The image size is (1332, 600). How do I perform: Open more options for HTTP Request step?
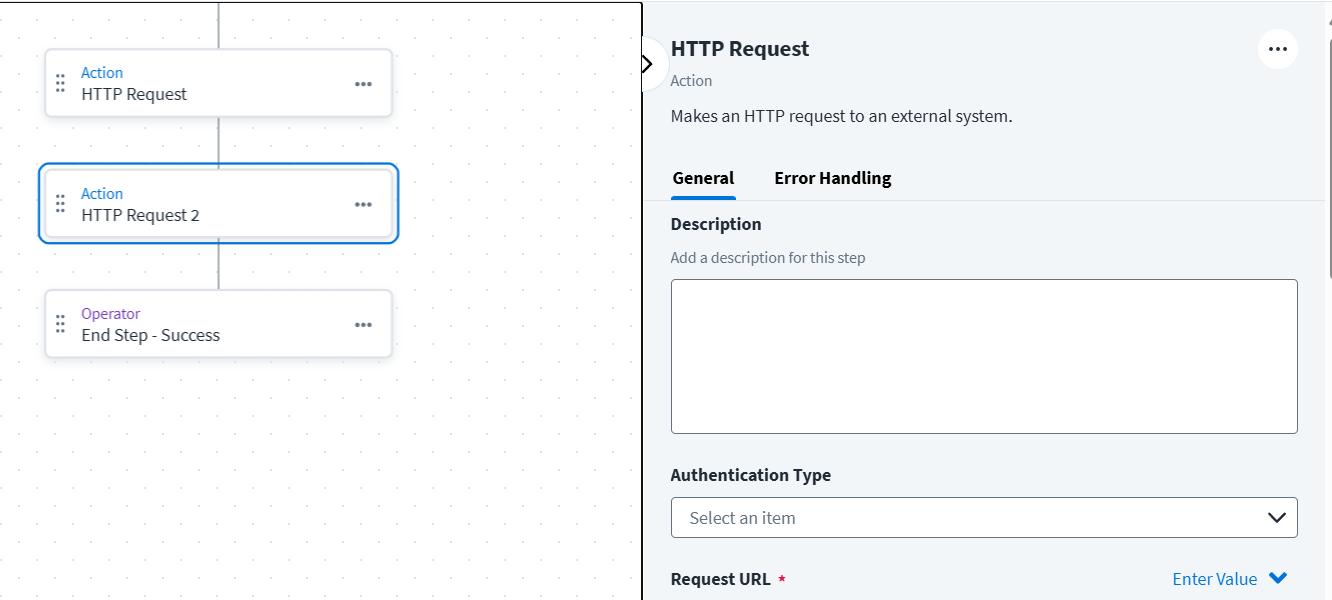coord(363,84)
